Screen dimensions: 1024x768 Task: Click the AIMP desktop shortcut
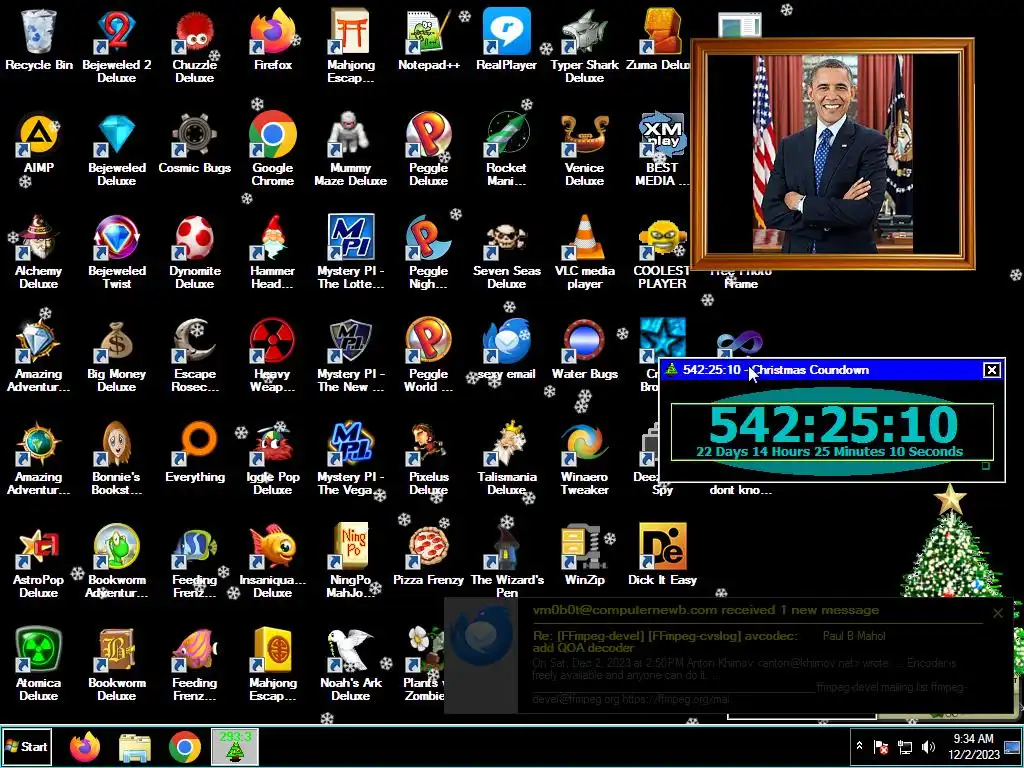pos(39,142)
